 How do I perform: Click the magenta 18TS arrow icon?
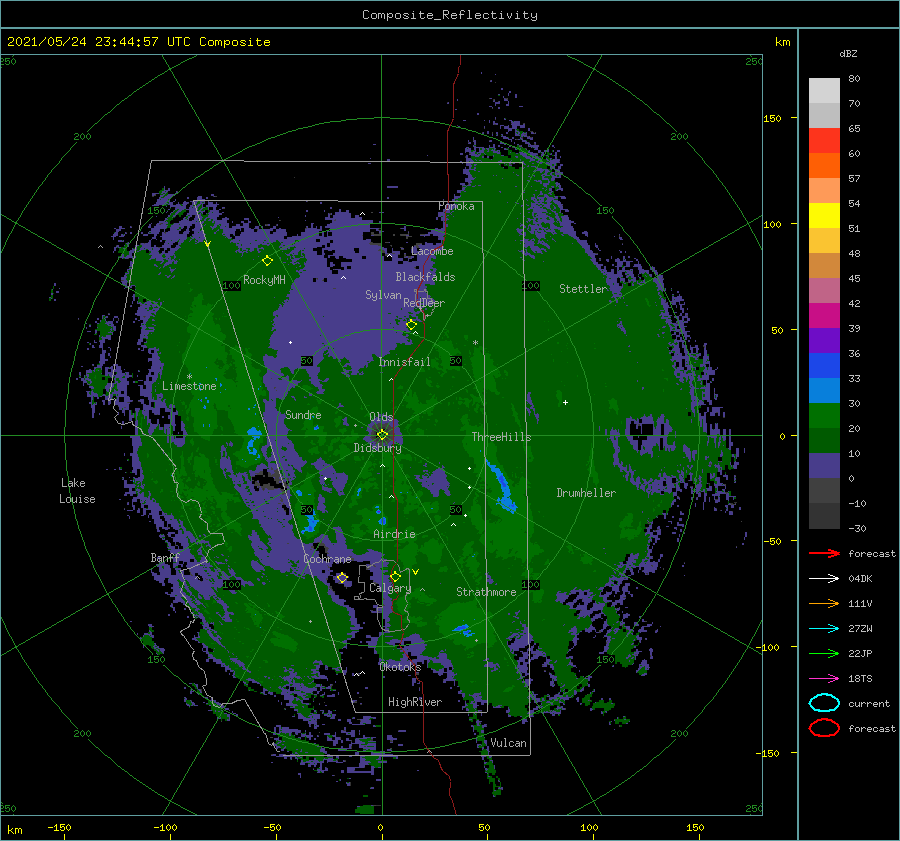click(x=824, y=679)
